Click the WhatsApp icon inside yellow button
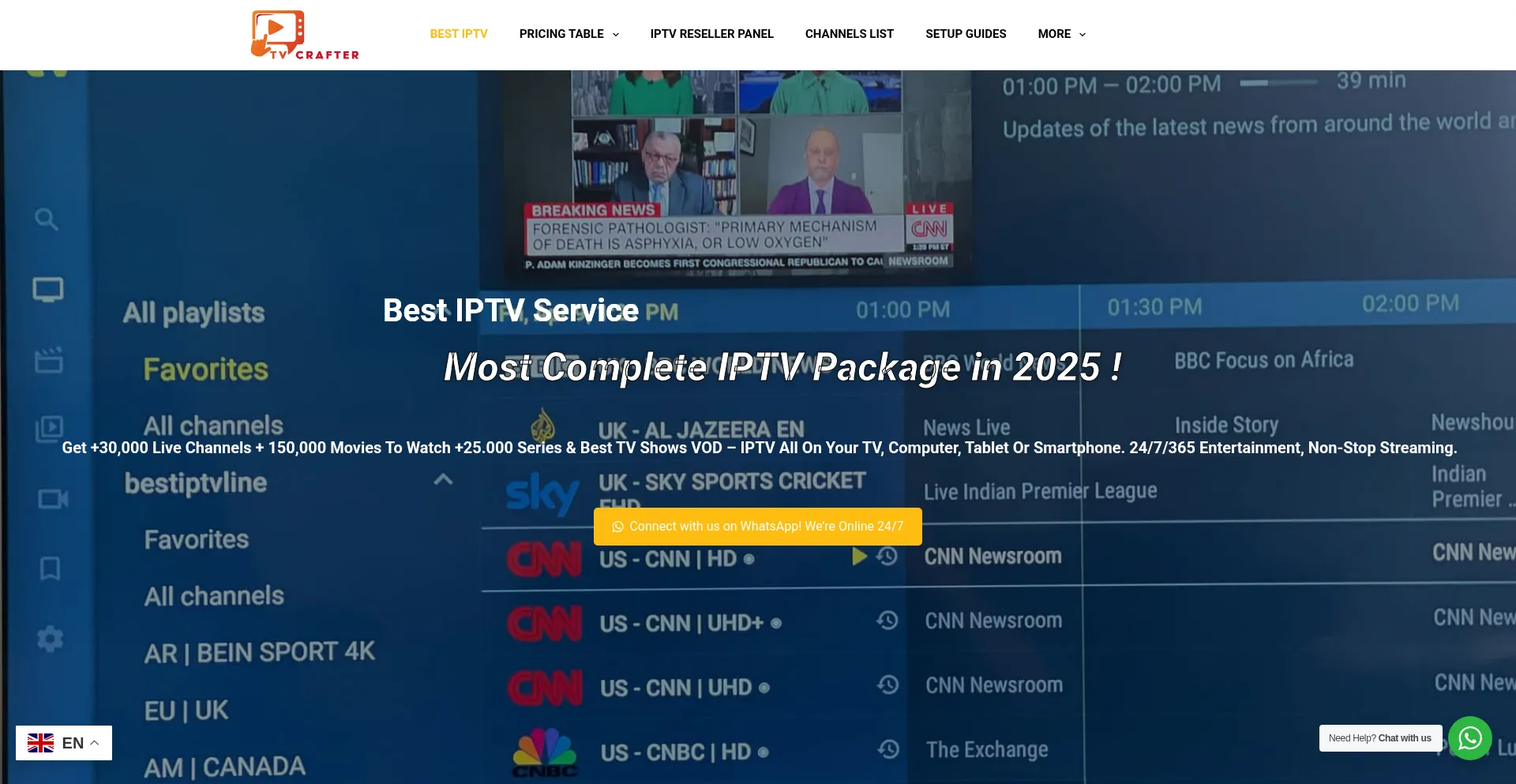The height and width of the screenshot is (784, 1516). click(617, 527)
